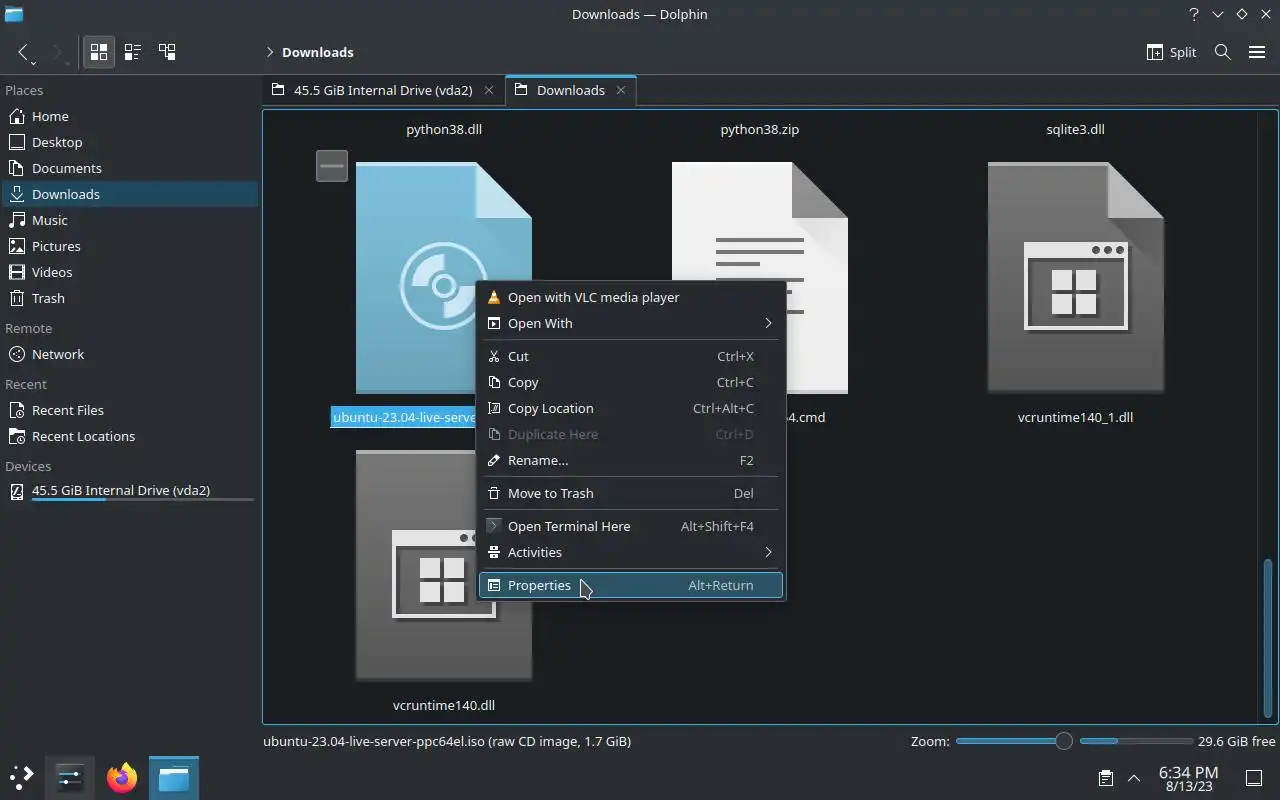Open the search magnifier icon
The width and height of the screenshot is (1280, 800).
(x=1222, y=52)
